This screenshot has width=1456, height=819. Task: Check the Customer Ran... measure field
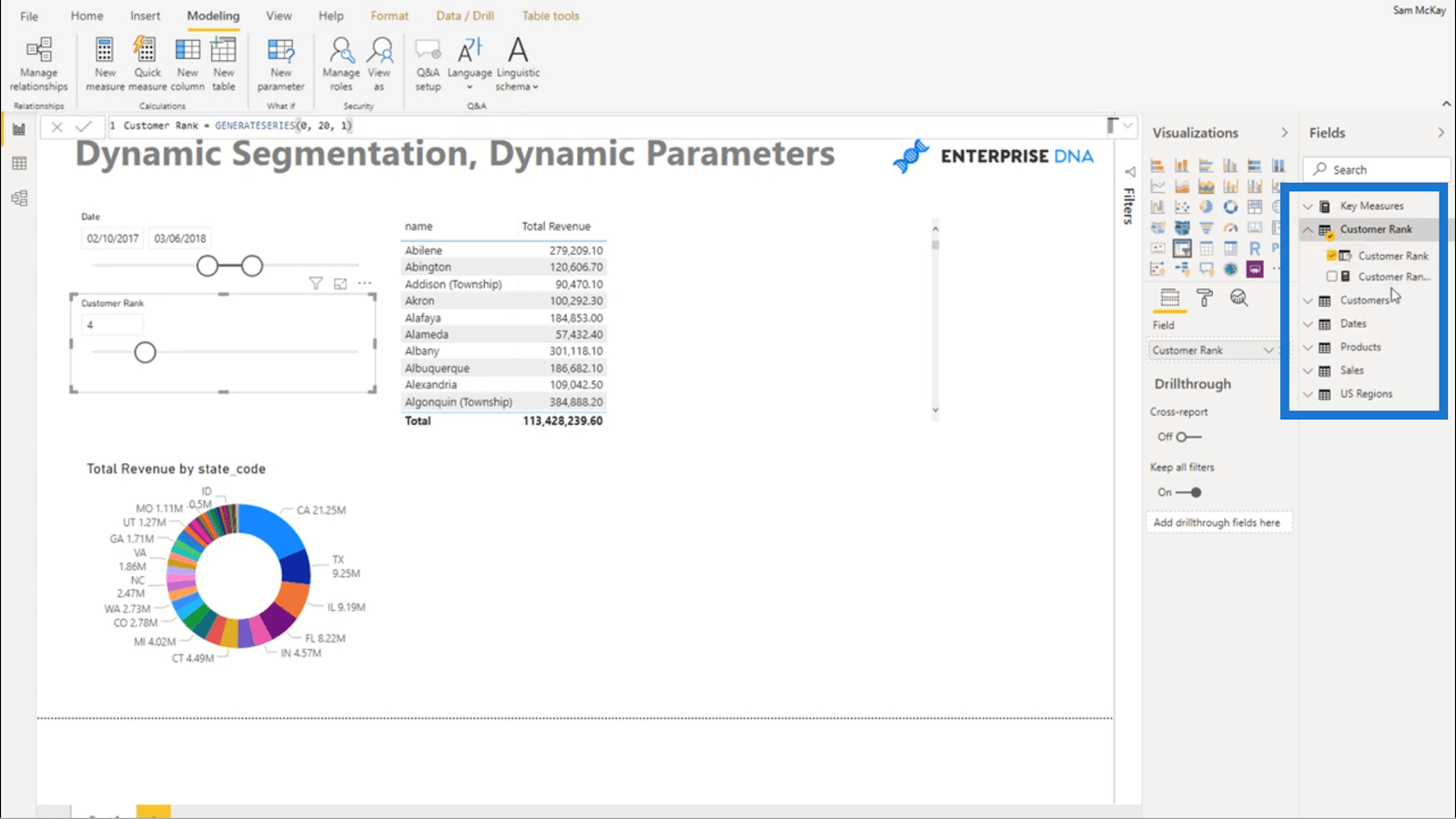pos(1331,277)
